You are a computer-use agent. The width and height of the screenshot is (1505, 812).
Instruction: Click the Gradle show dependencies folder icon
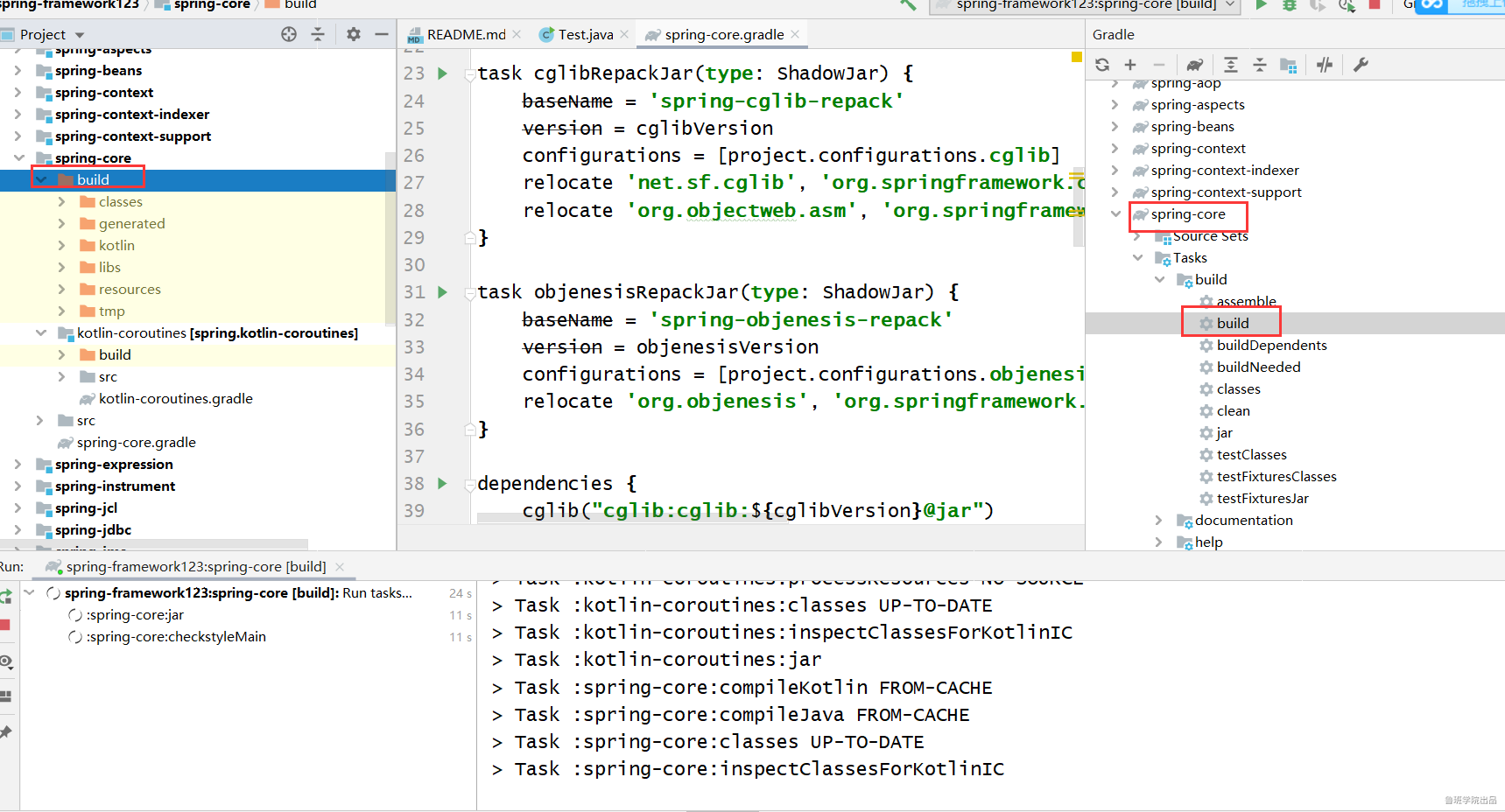(x=1289, y=65)
